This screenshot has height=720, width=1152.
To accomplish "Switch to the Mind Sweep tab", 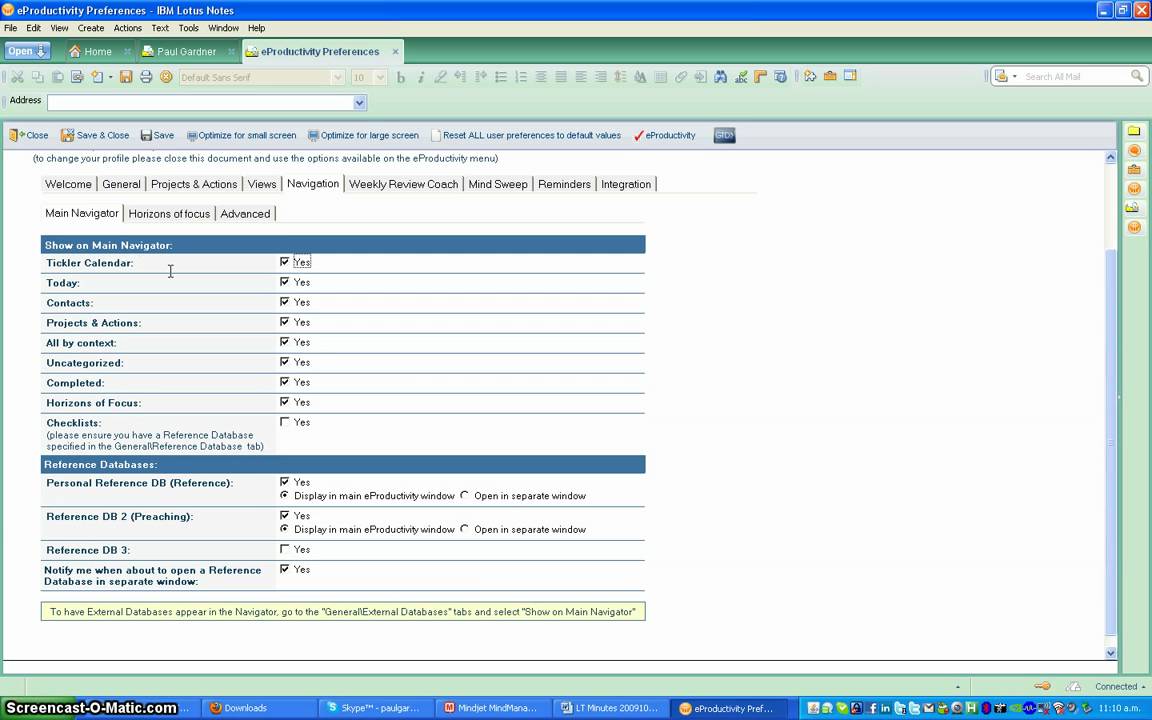I will 498,184.
